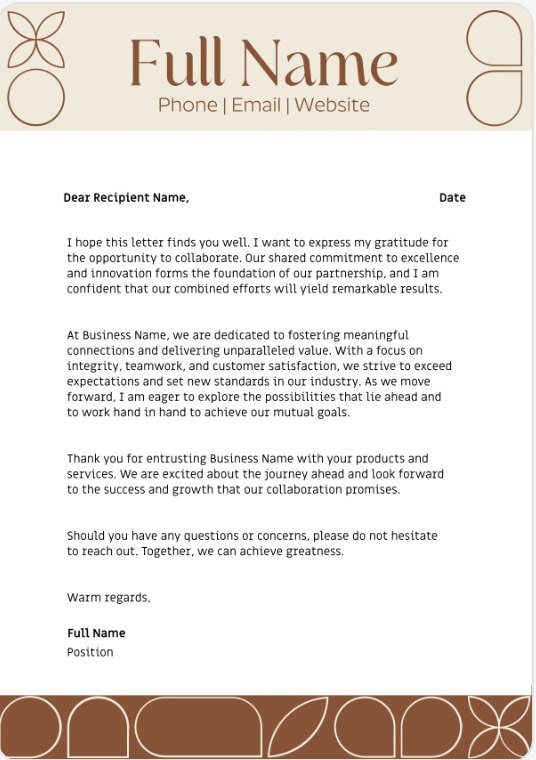Click the Position text below the signature
536x760 pixels.
(90, 652)
